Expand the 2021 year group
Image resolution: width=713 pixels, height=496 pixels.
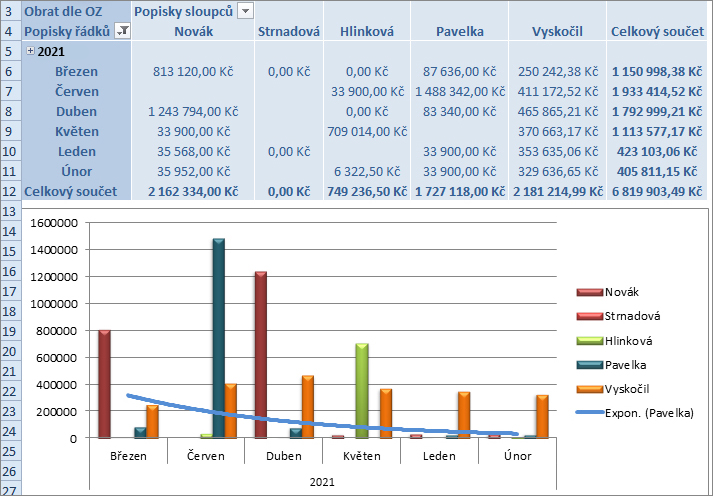point(30,51)
